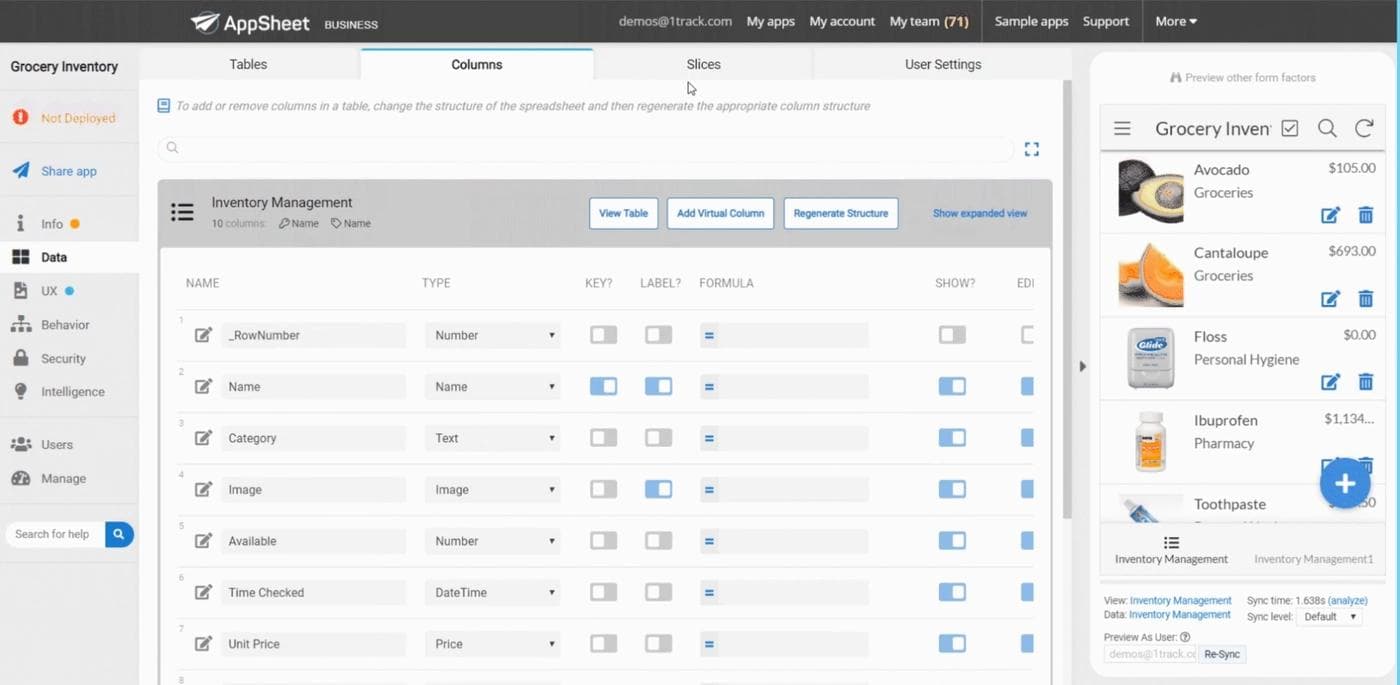Click the magnifier search icon in preview header
This screenshot has height=685, width=1400.
pyautogui.click(x=1326, y=128)
